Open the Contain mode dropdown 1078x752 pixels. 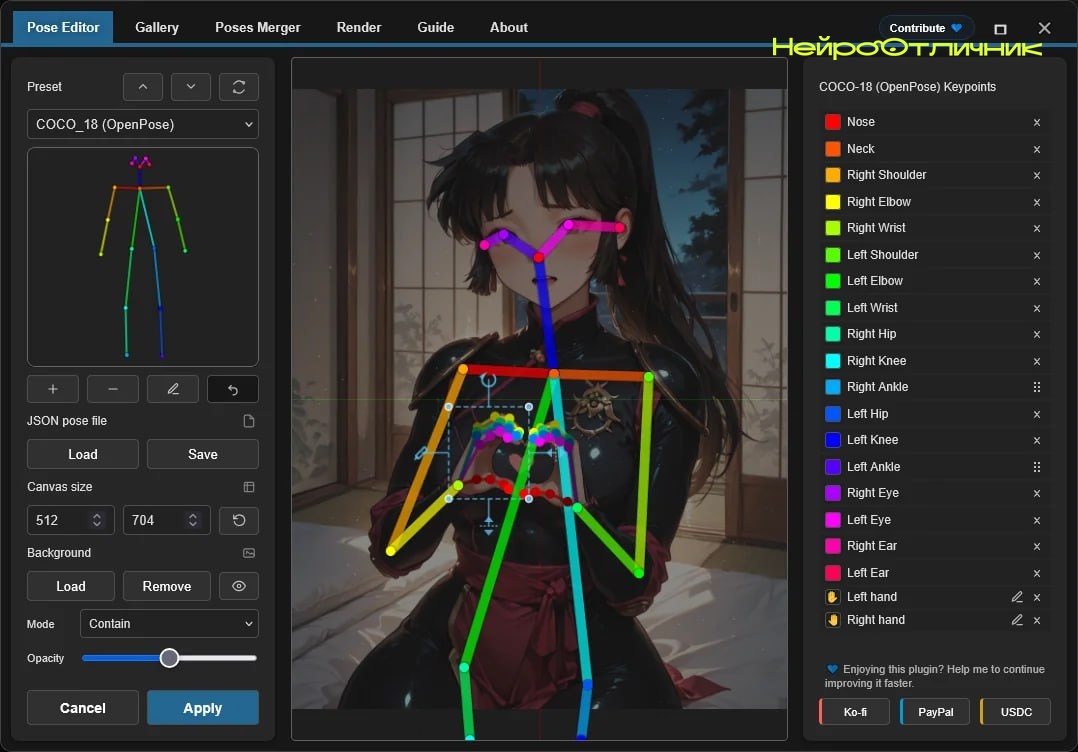pyautogui.click(x=170, y=623)
